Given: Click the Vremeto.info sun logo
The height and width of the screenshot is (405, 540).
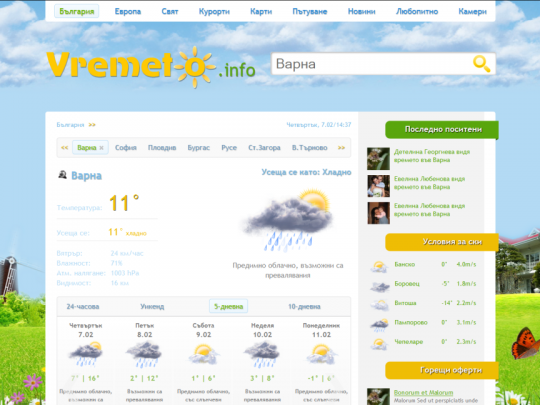Looking at the screenshot, I should pyautogui.click(x=150, y=67).
